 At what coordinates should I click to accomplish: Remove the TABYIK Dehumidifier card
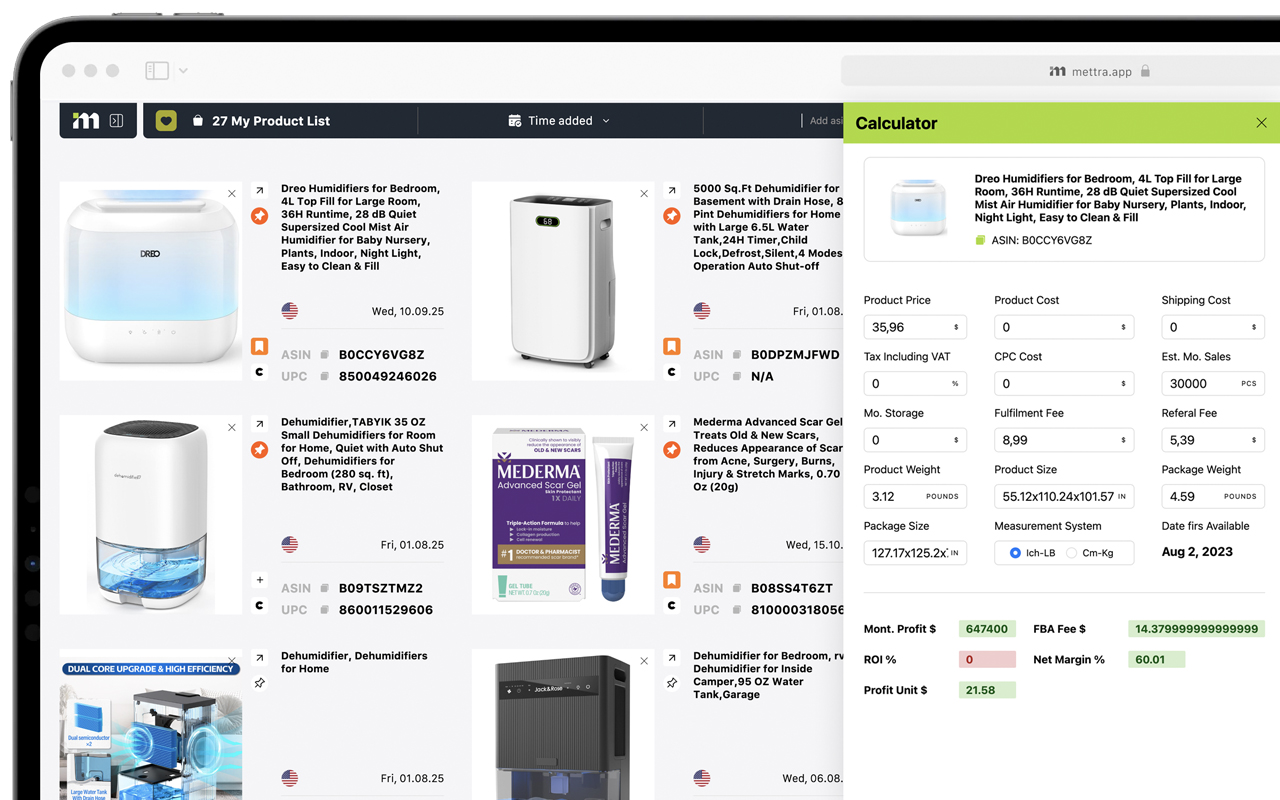click(x=232, y=427)
